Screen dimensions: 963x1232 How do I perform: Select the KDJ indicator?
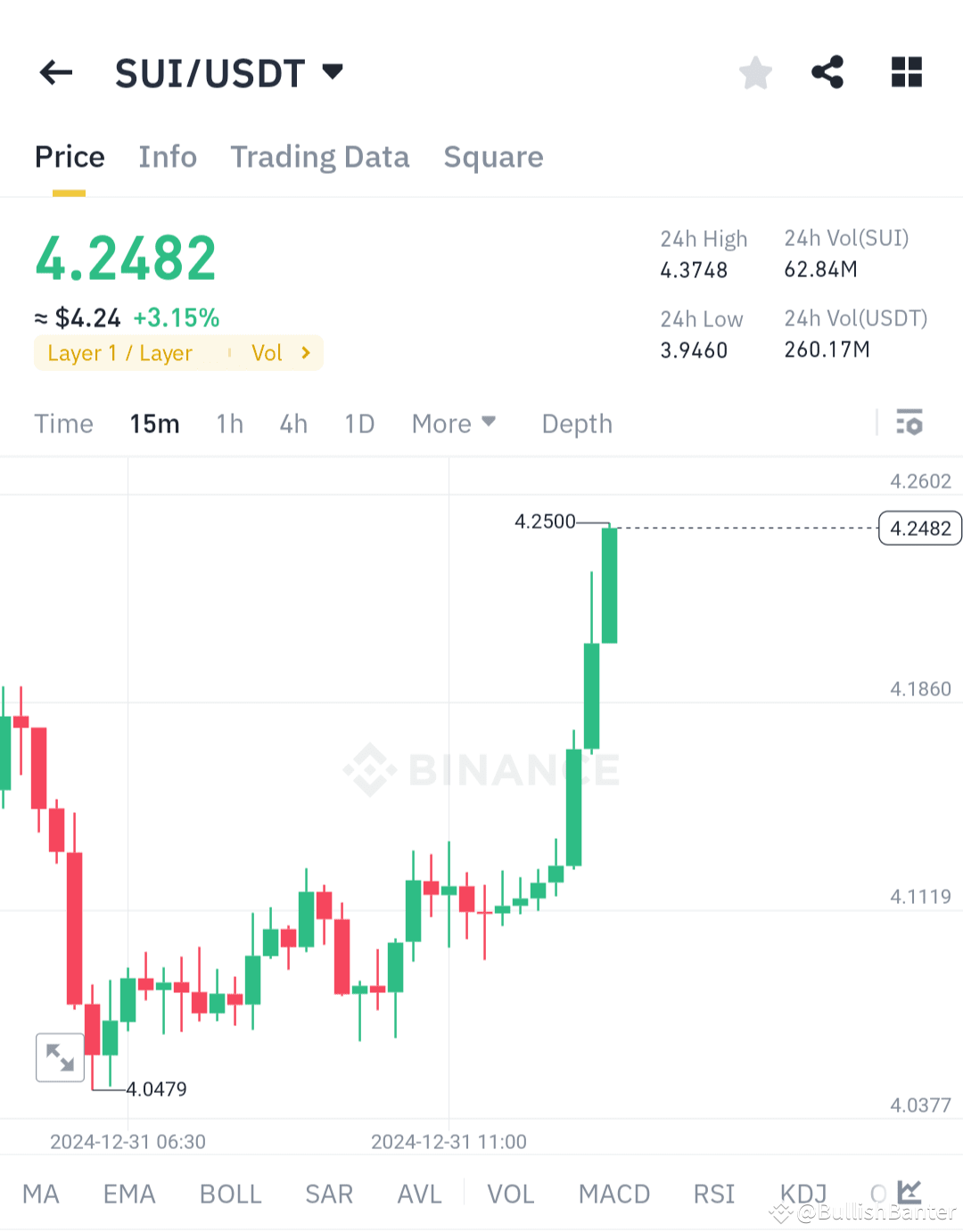coord(802,1194)
